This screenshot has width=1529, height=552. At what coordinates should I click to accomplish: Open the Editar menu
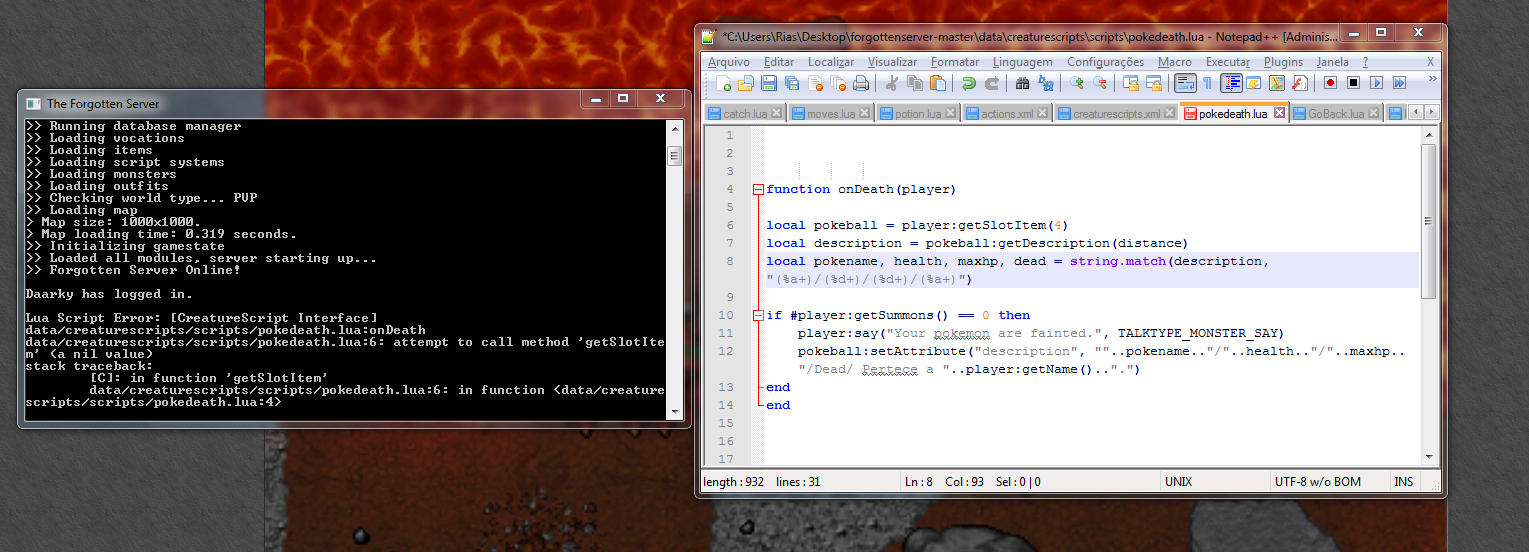pyautogui.click(x=779, y=62)
